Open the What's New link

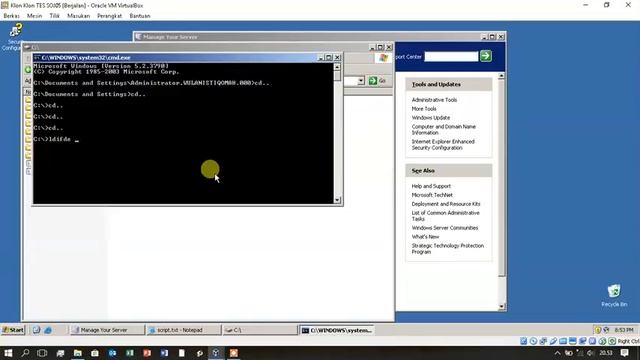[425, 237]
